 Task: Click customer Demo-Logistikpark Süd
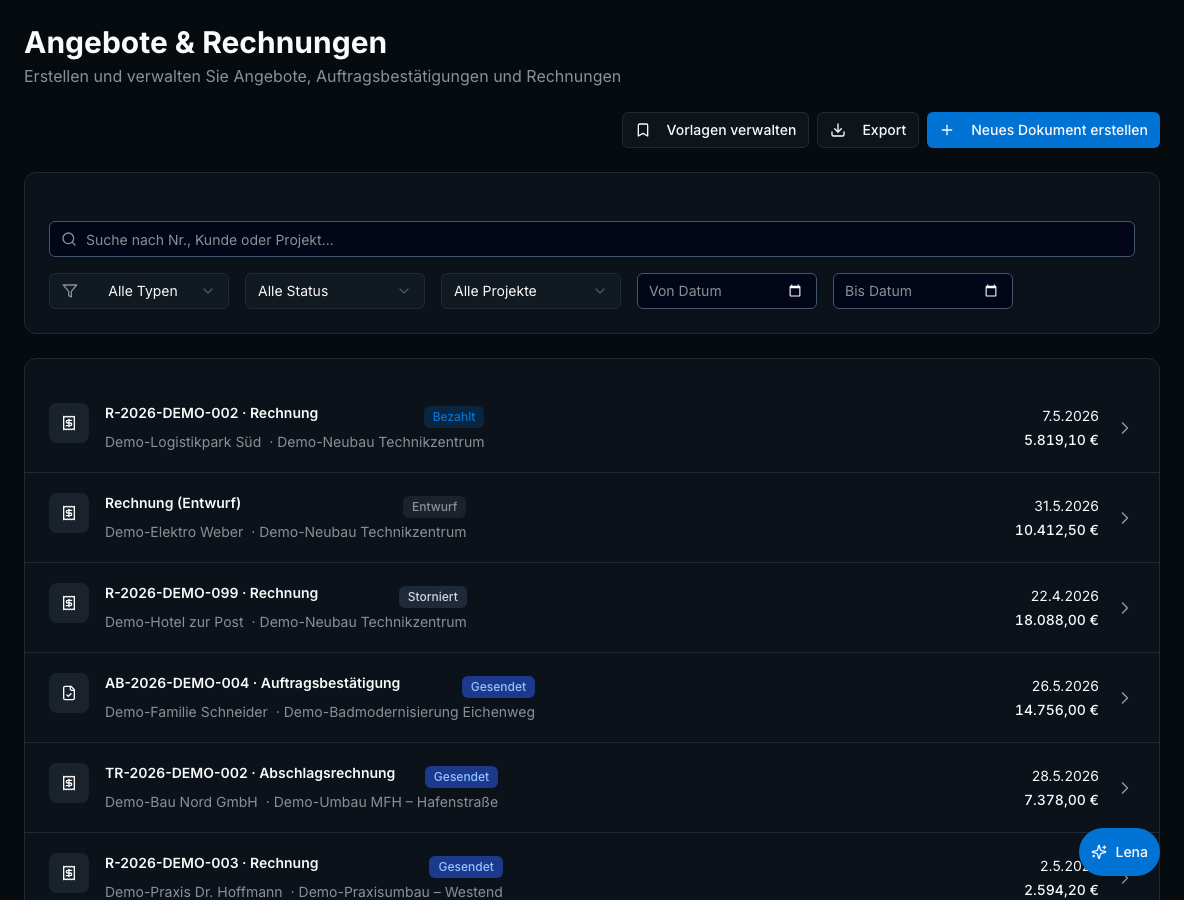click(x=183, y=442)
